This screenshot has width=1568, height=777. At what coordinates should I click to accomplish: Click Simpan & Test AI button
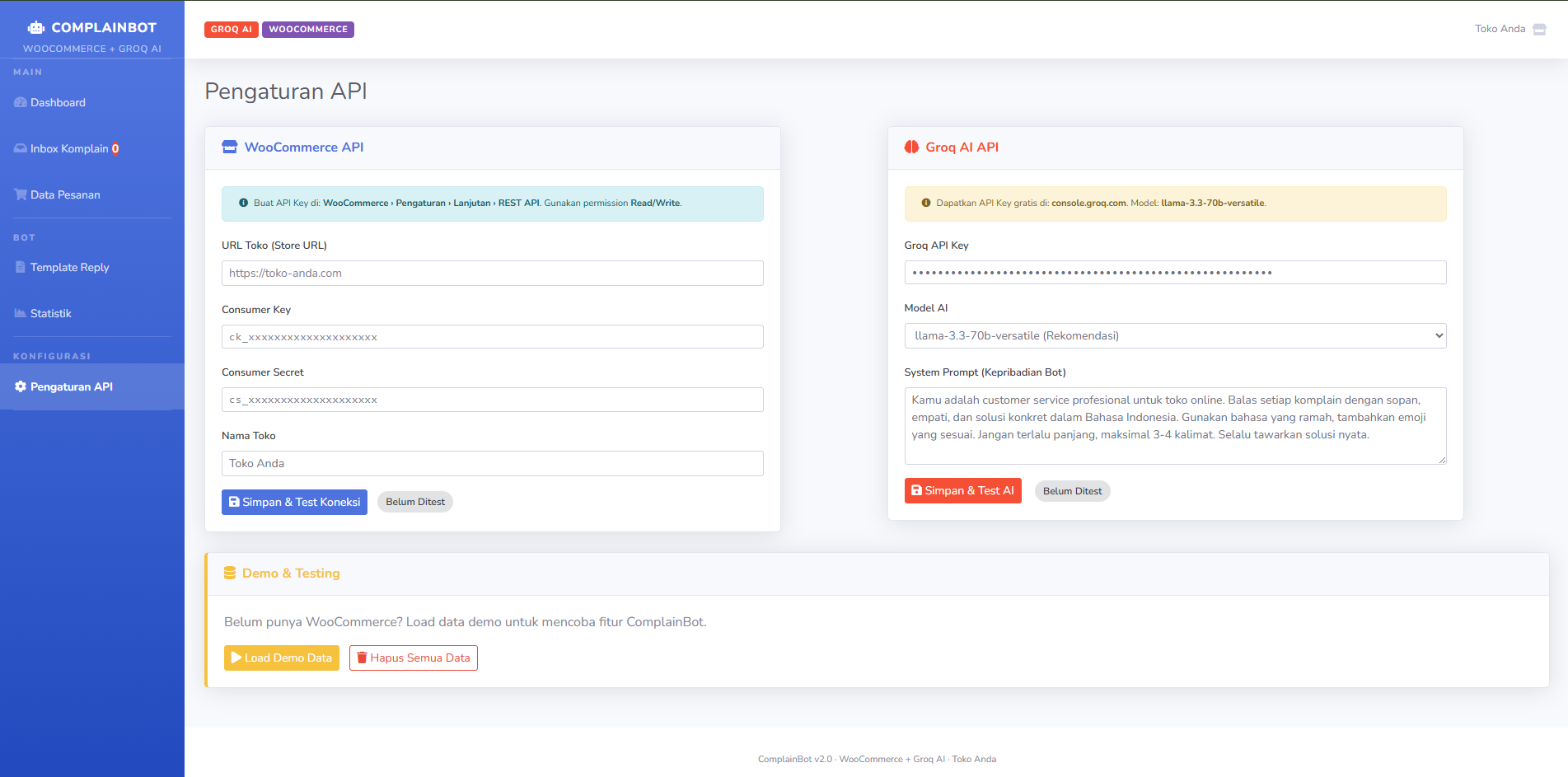point(962,490)
